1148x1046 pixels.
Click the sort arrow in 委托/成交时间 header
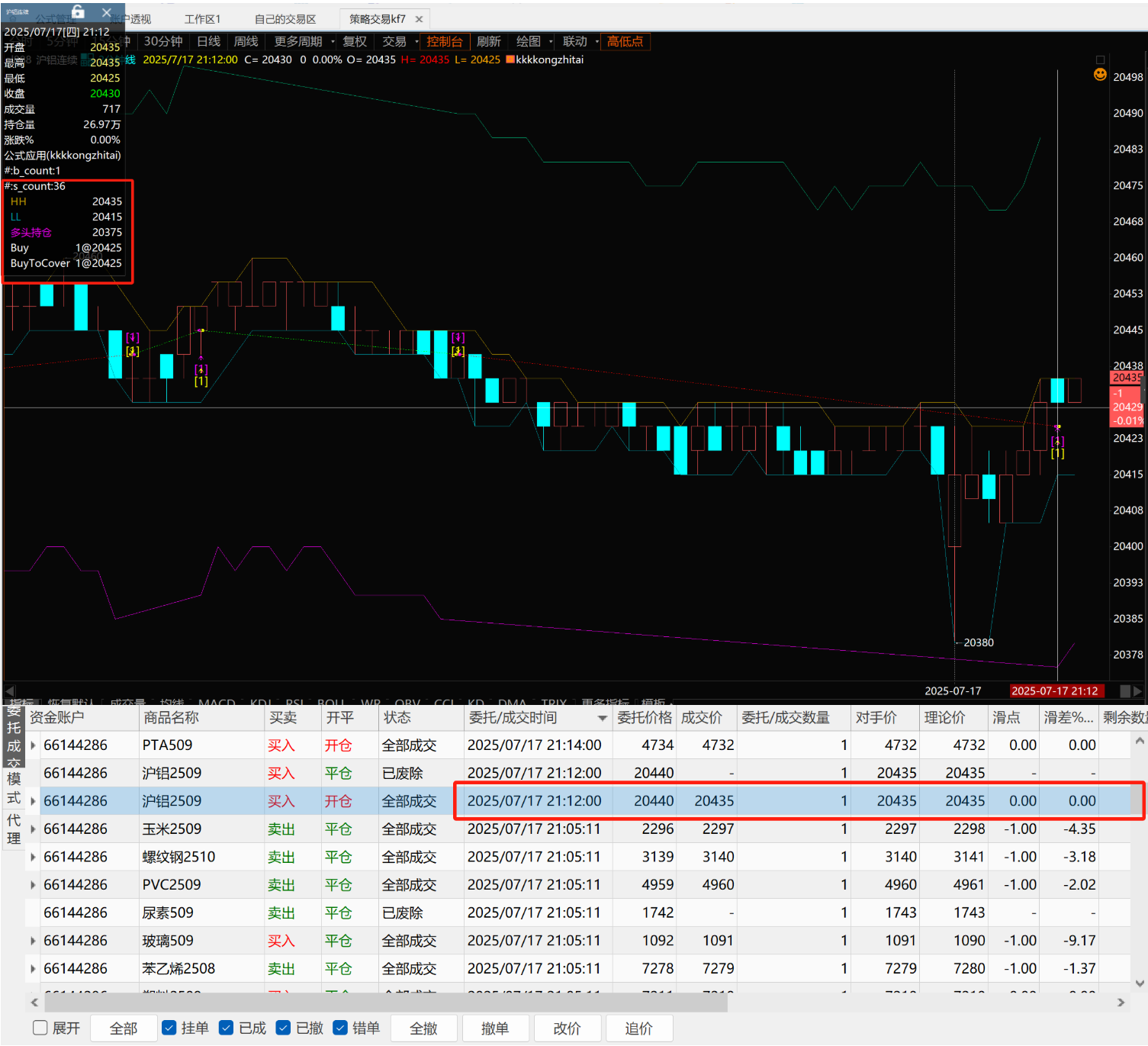pos(603,718)
